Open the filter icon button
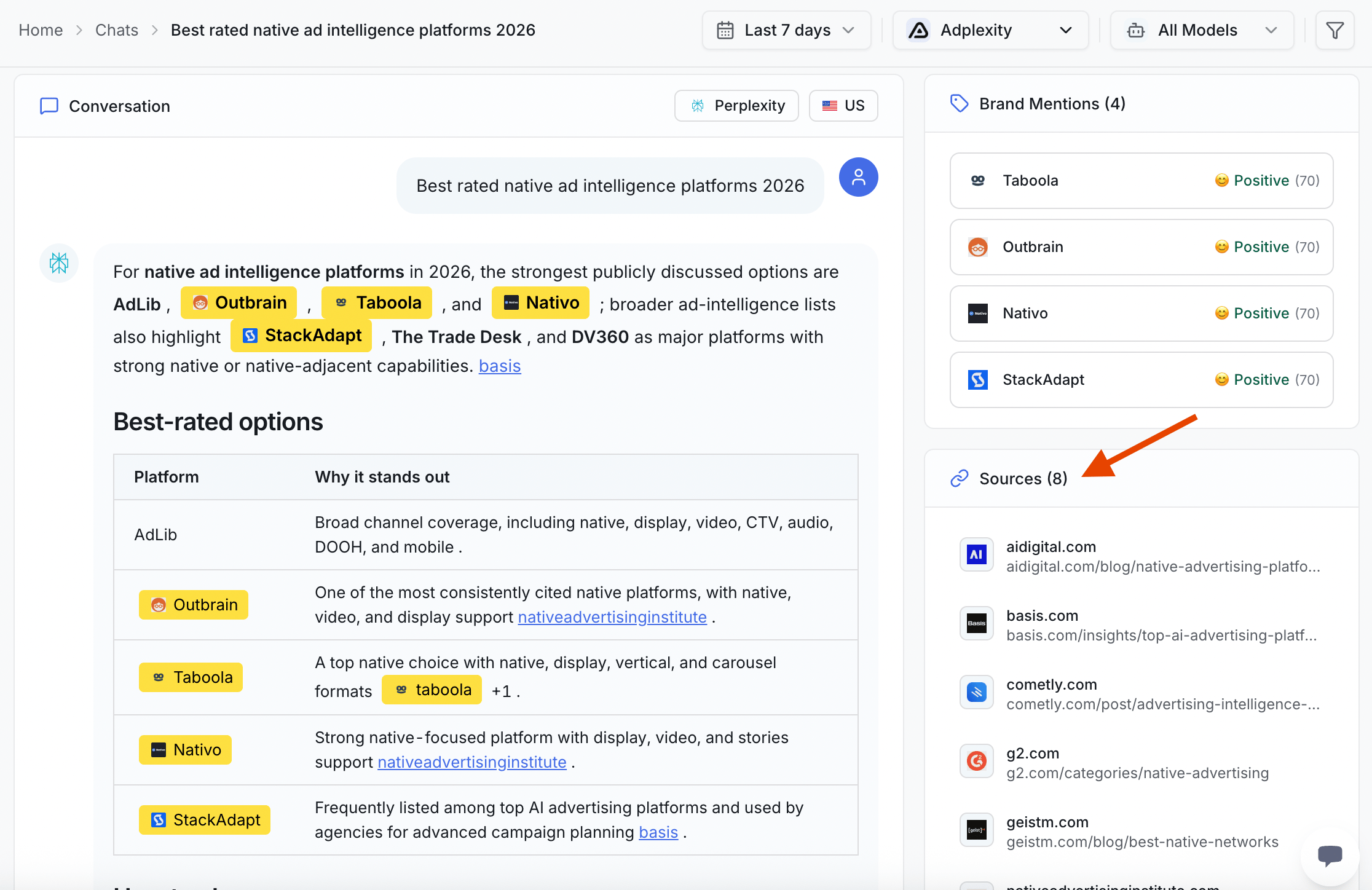Image resolution: width=1372 pixels, height=890 pixels. (1335, 30)
